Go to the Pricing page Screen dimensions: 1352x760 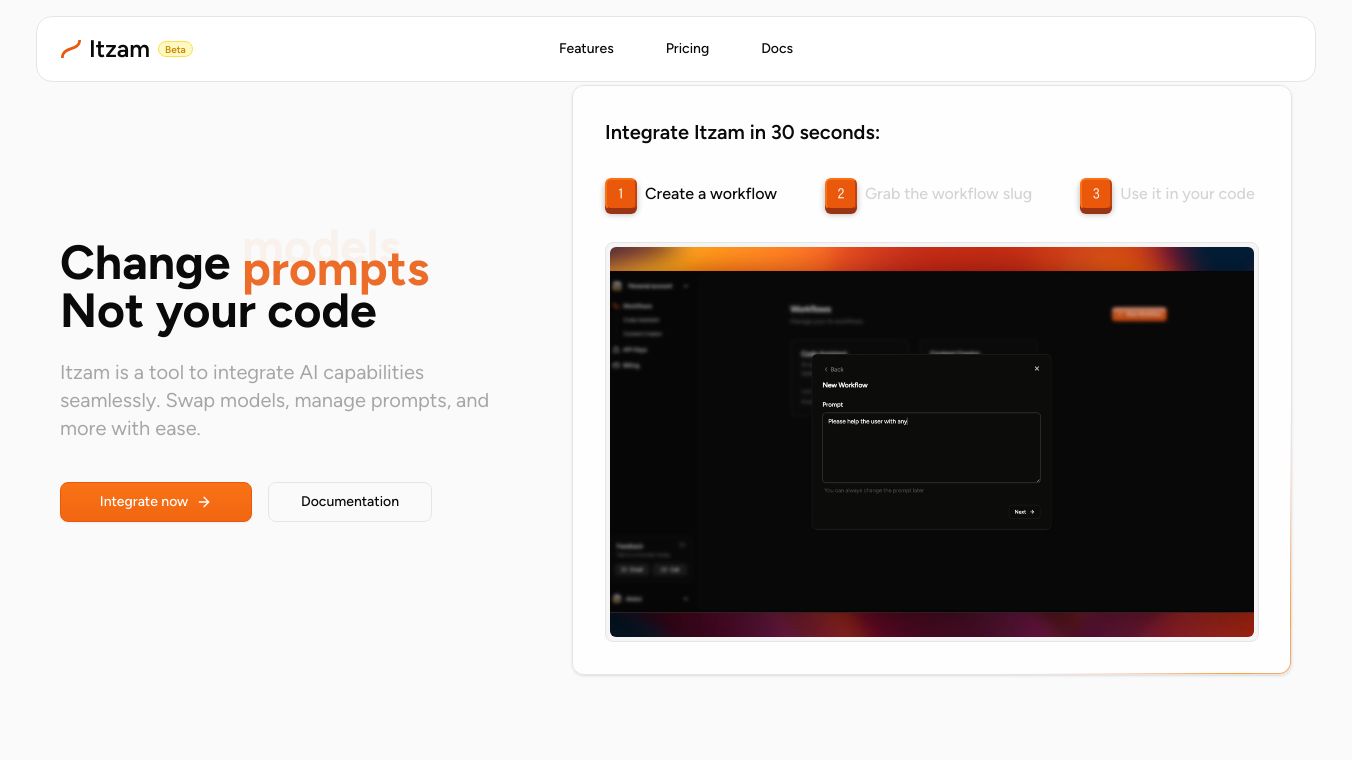click(687, 48)
